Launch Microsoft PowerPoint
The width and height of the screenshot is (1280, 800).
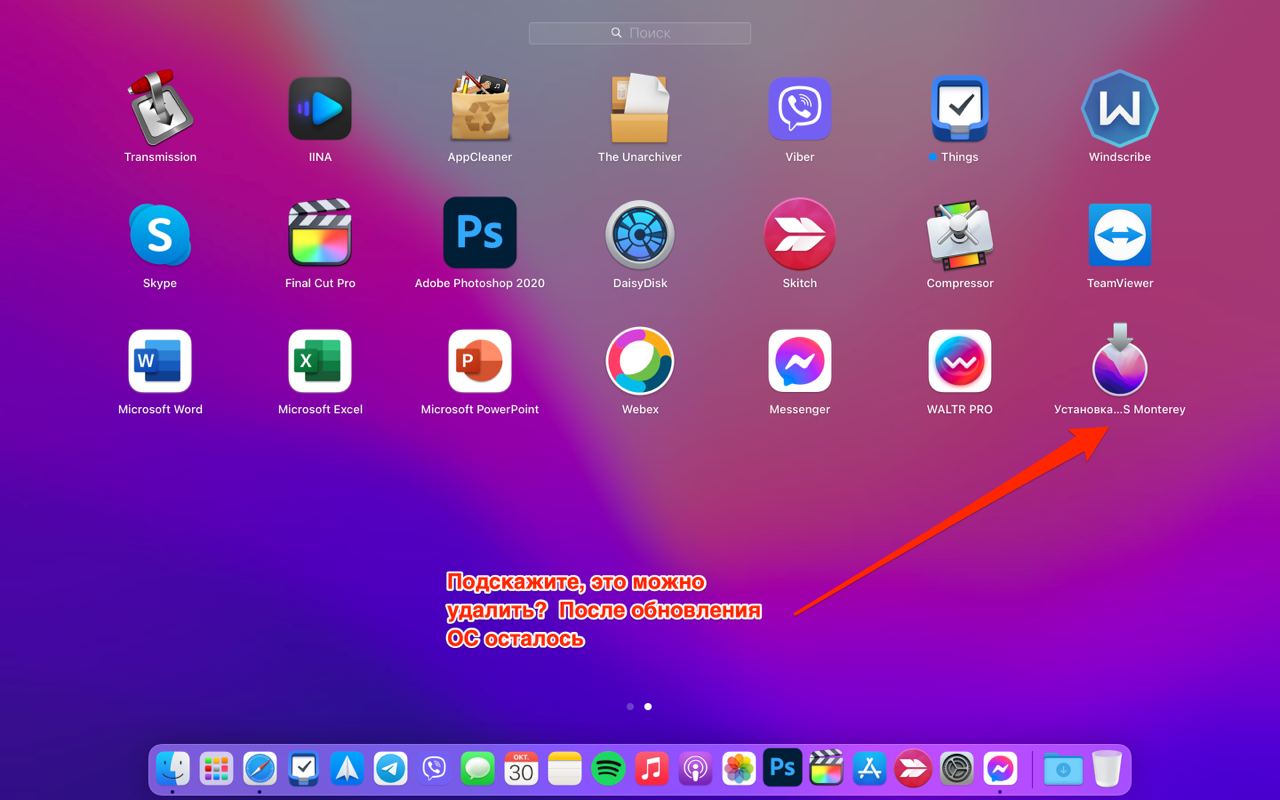(480, 360)
